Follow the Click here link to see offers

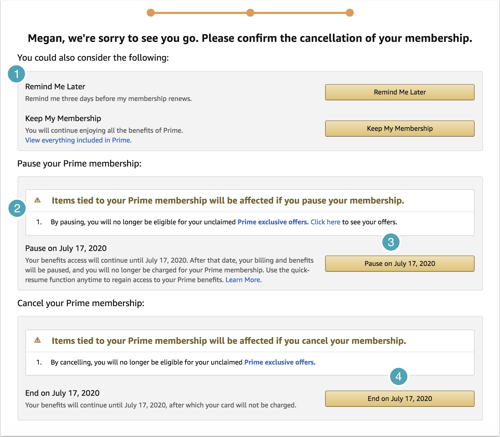(325, 222)
